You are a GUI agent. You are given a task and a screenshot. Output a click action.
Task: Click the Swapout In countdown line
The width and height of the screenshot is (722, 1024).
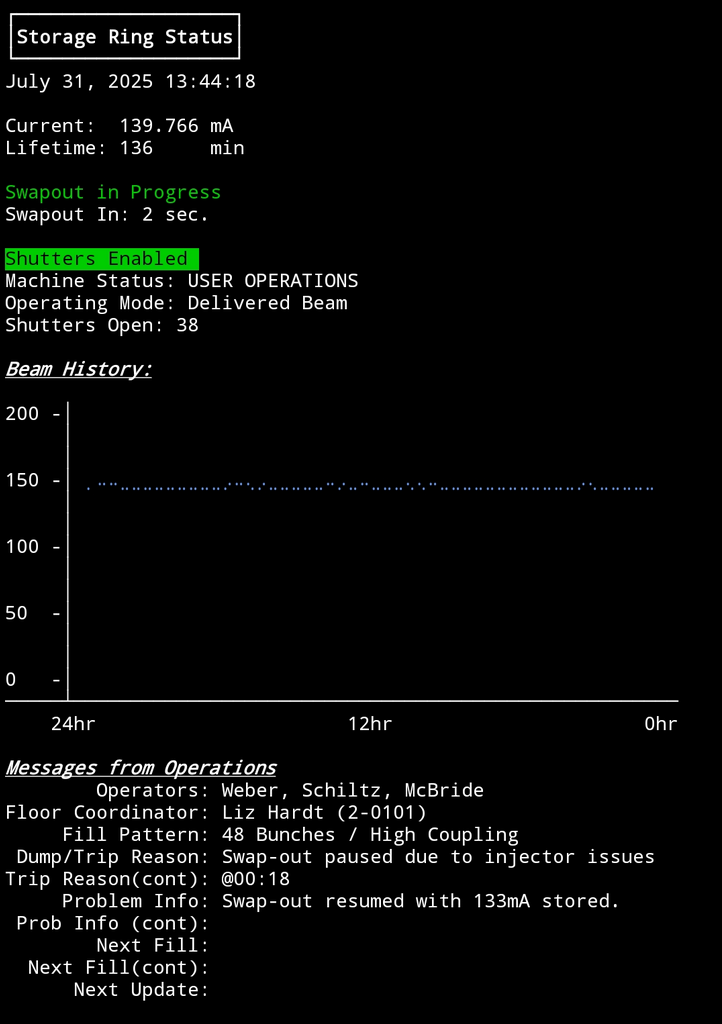pyautogui.click(x=107, y=214)
